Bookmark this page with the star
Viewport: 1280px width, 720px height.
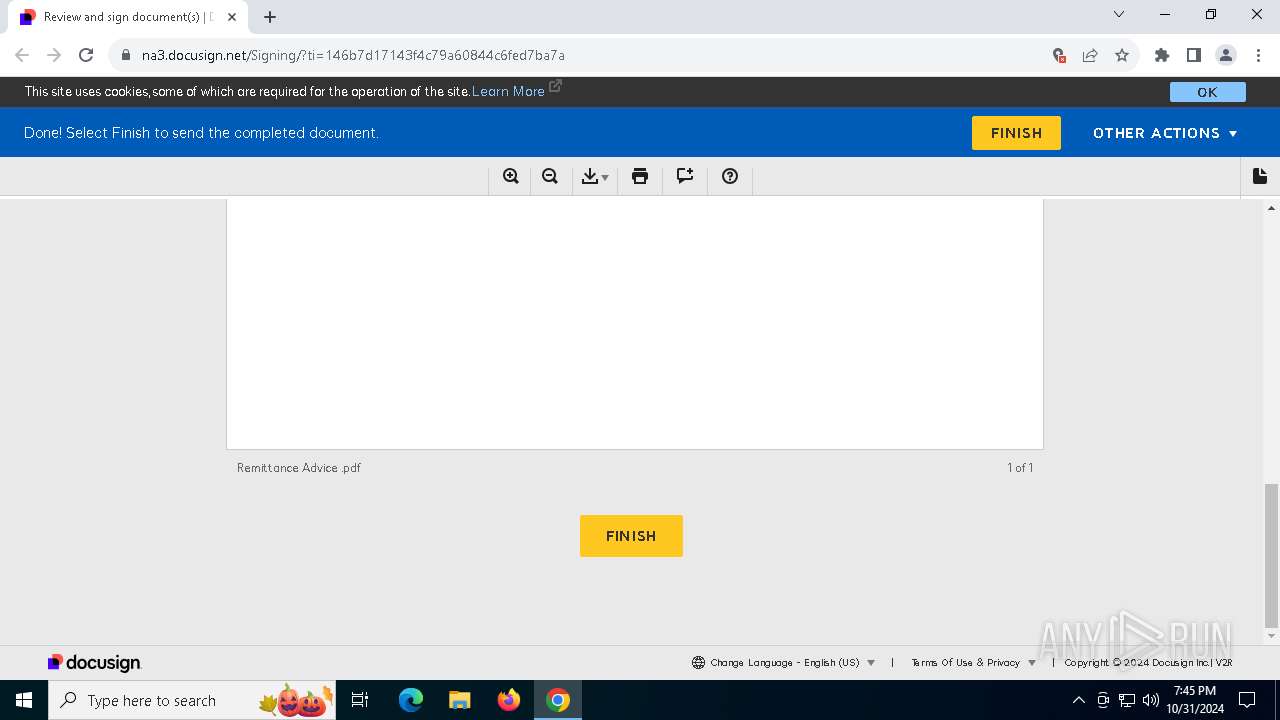coord(1122,55)
